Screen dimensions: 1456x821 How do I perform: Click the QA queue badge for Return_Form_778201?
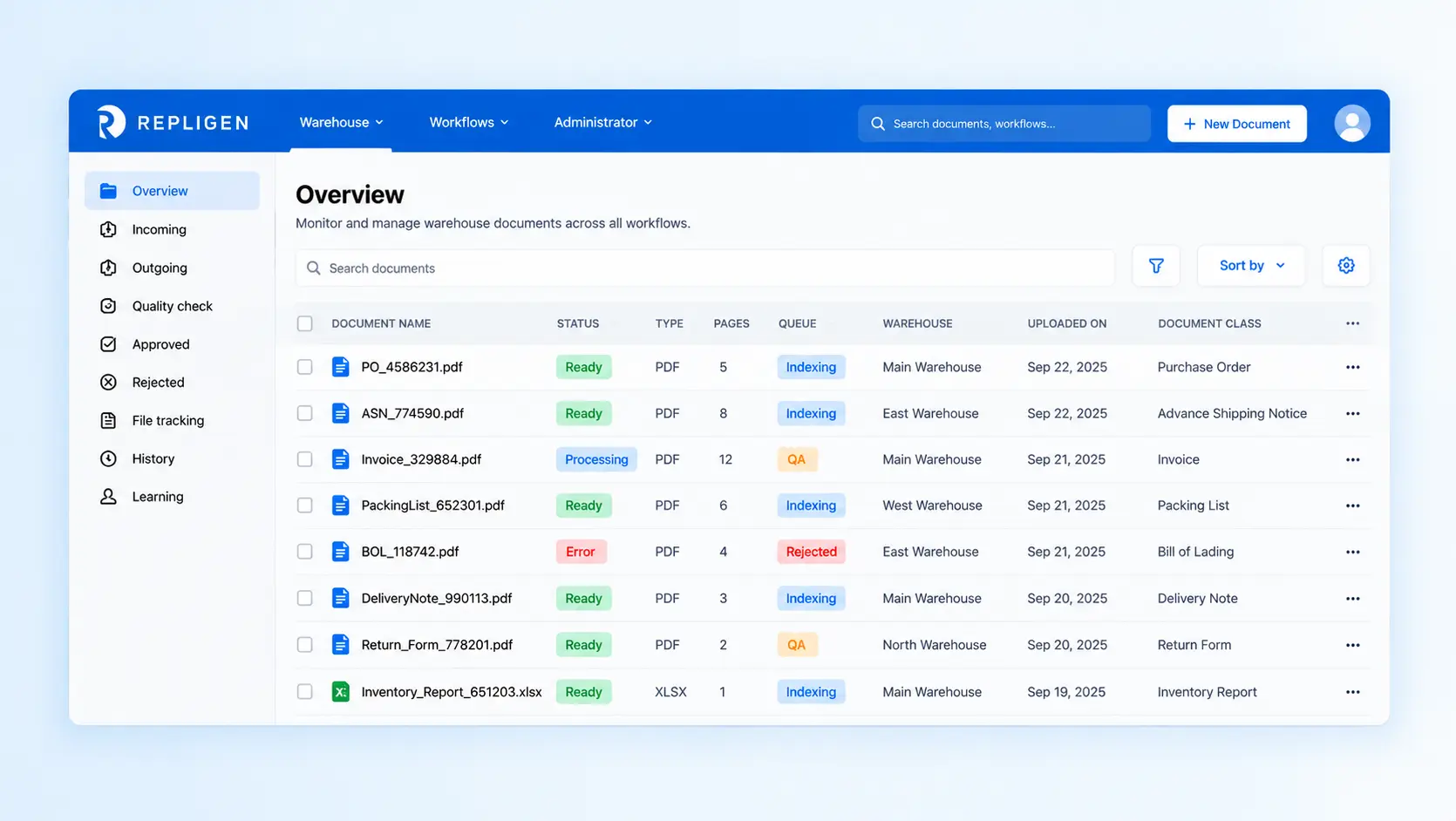point(797,645)
